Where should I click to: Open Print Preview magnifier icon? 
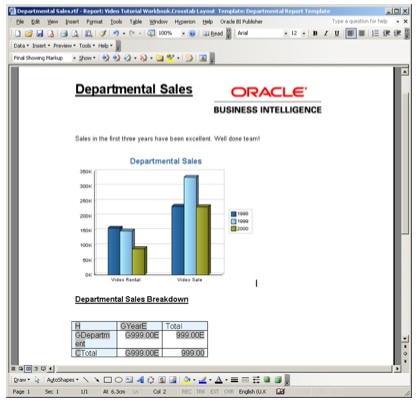click(76, 33)
